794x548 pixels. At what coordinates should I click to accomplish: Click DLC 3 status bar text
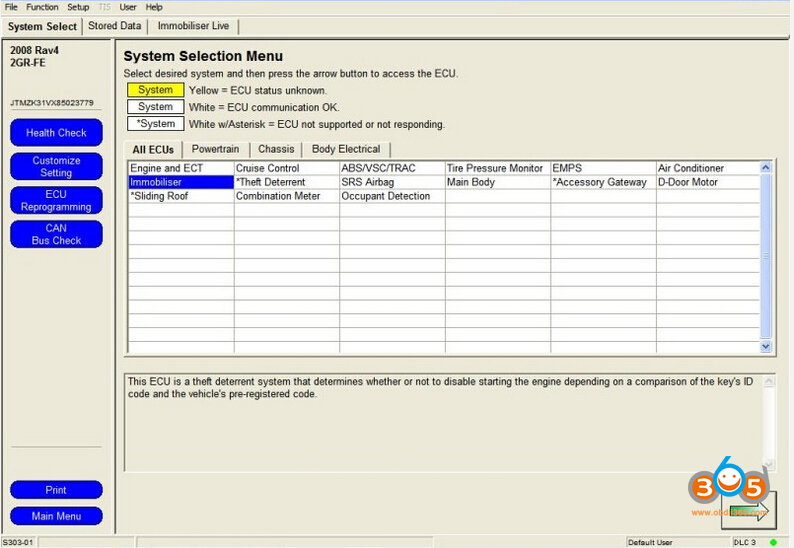tap(744, 542)
